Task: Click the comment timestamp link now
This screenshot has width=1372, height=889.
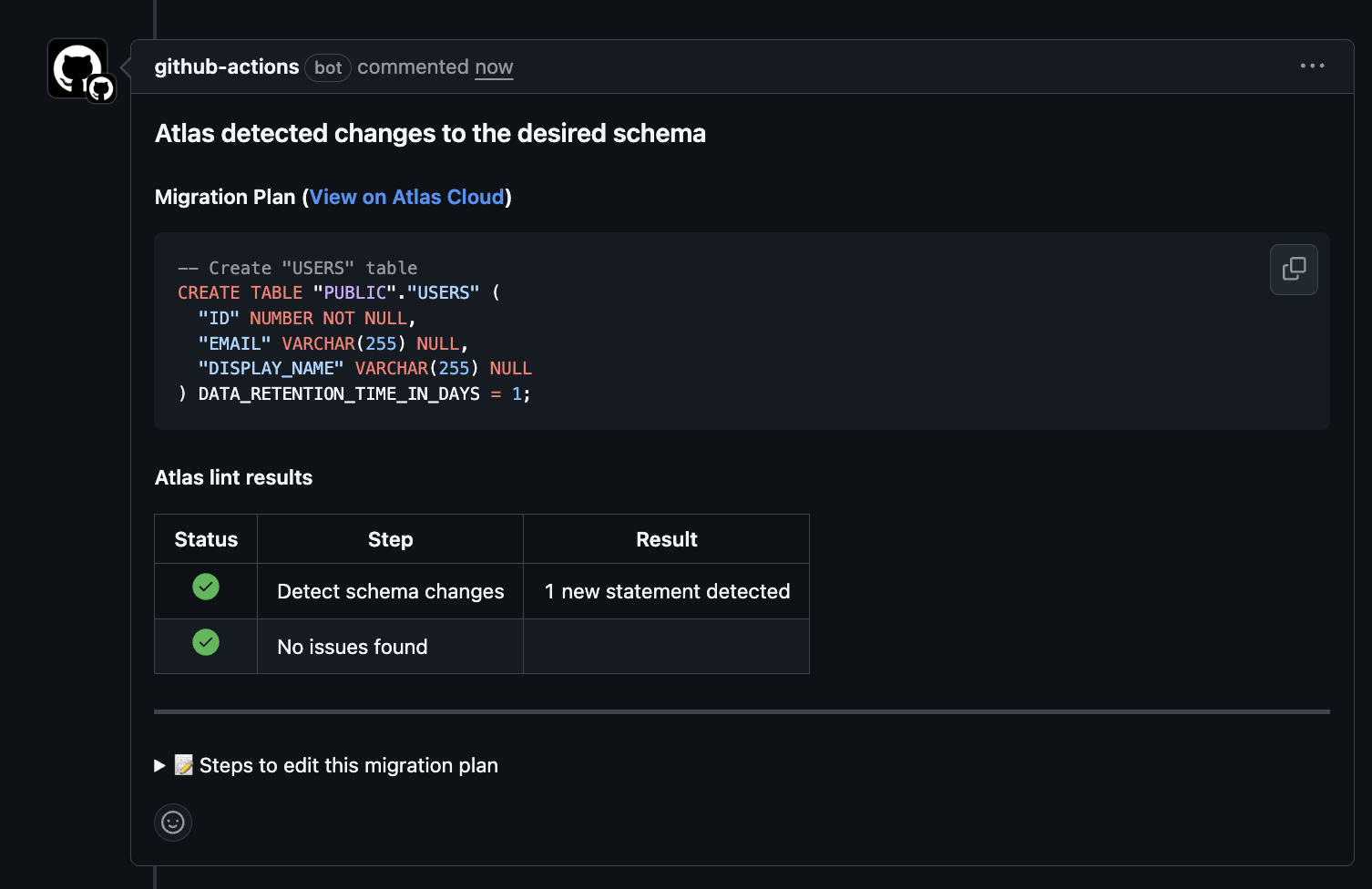Action: [x=494, y=66]
